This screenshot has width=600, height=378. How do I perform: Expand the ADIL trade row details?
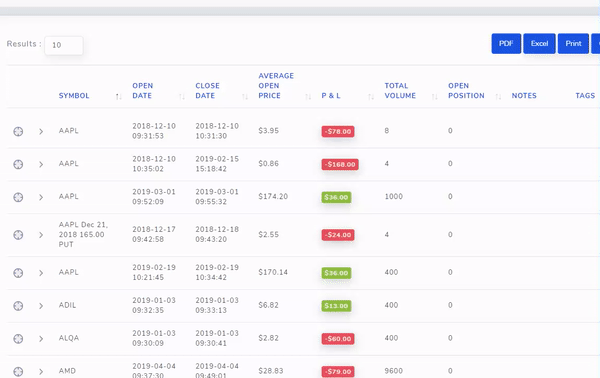point(41,306)
